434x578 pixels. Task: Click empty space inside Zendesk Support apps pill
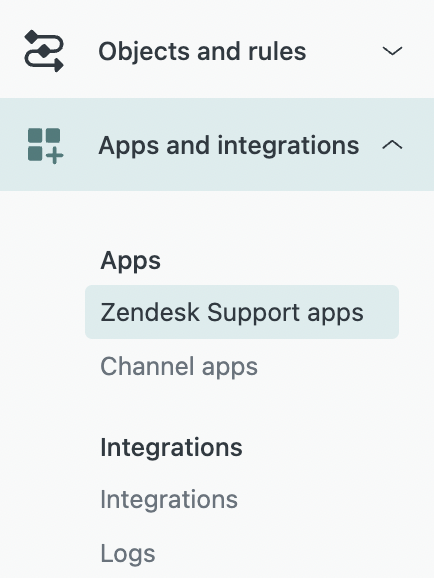click(x=381, y=312)
